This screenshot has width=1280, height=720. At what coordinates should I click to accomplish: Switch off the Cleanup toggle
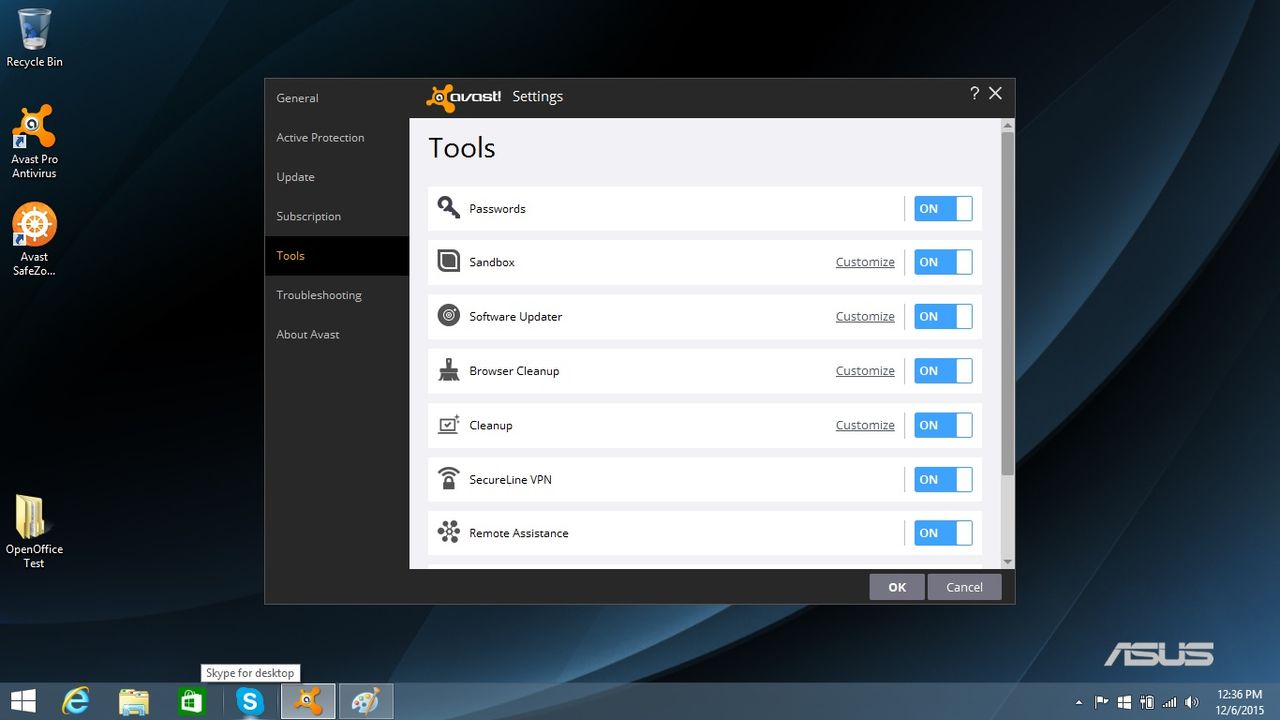click(x=943, y=425)
